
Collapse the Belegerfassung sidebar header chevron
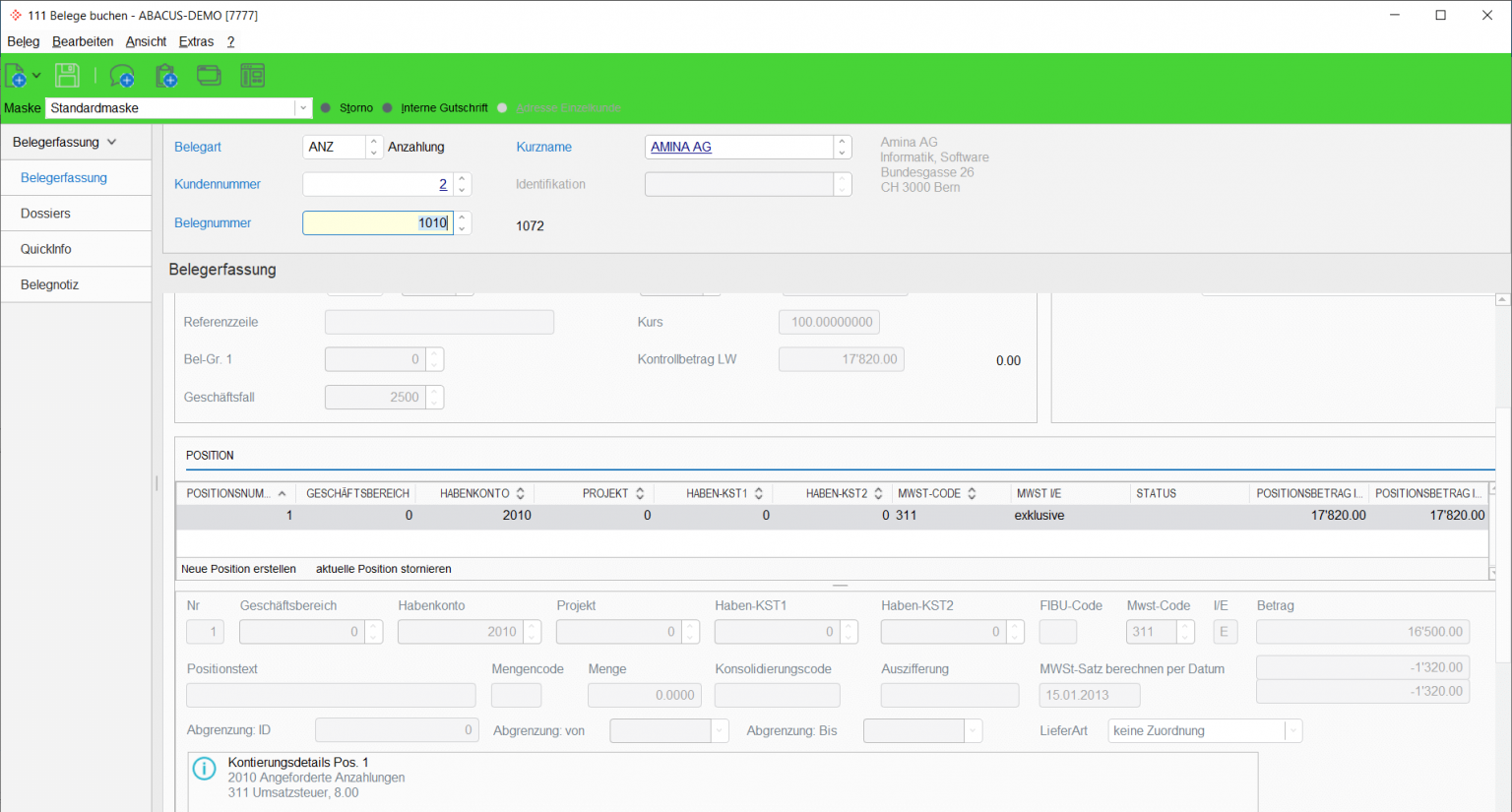(112, 142)
